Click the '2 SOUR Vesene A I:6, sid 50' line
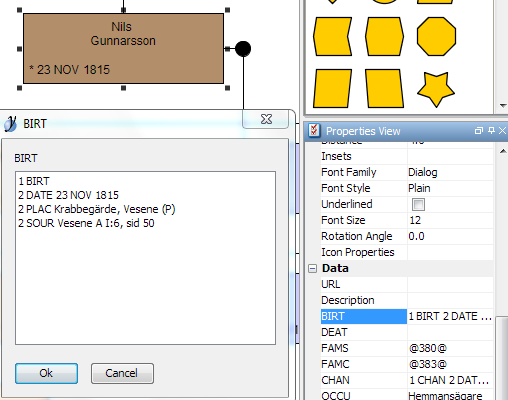The height and width of the screenshot is (400, 508). pyautogui.click(x=86, y=223)
